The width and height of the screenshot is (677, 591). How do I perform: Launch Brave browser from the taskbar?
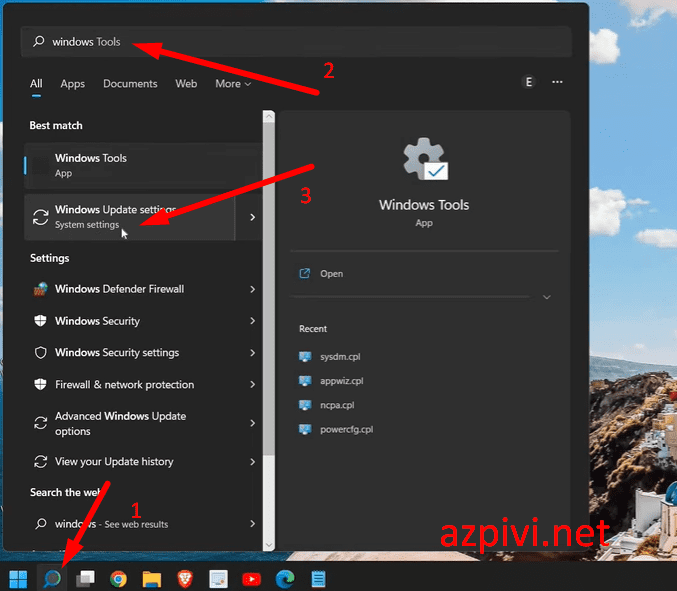tap(185, 578)
